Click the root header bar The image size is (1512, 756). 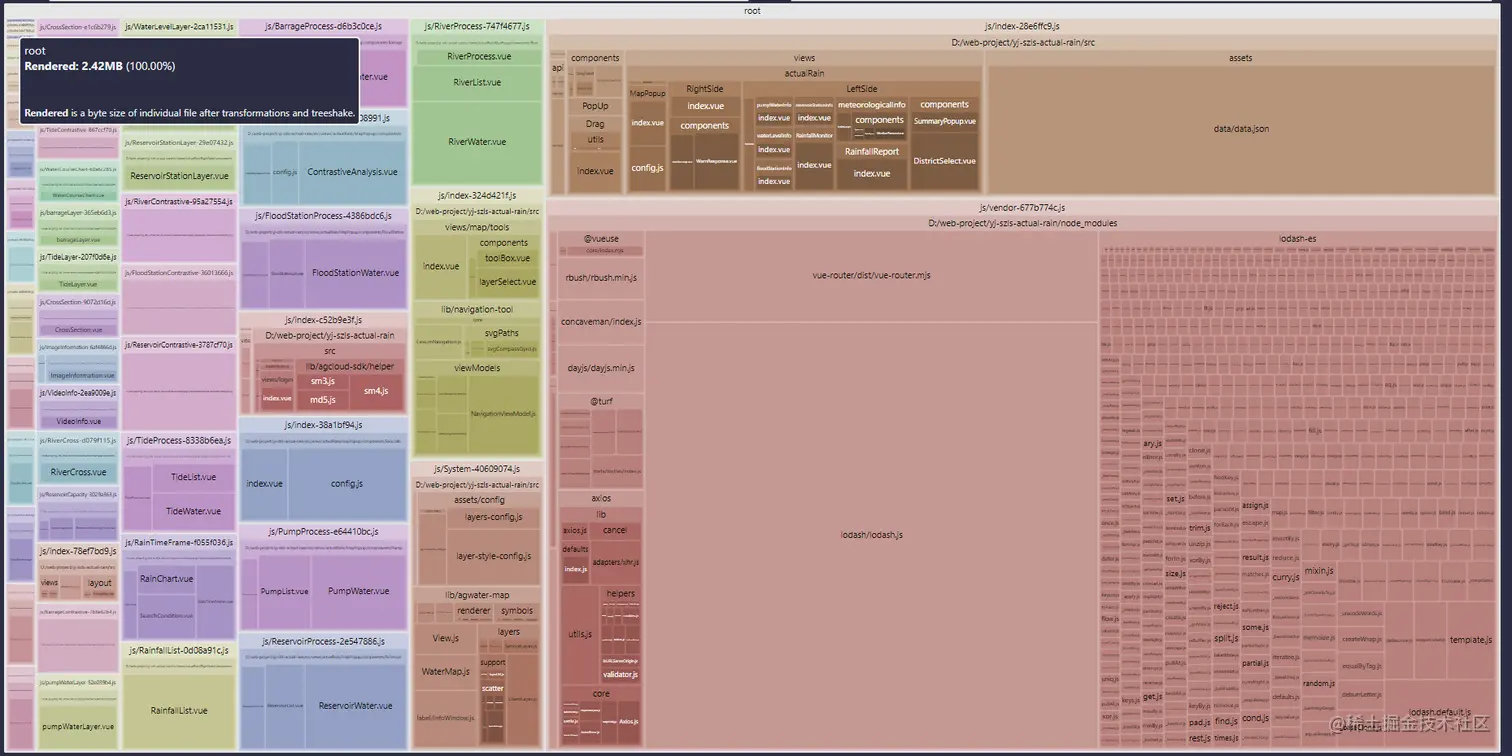tap(752, 10)
